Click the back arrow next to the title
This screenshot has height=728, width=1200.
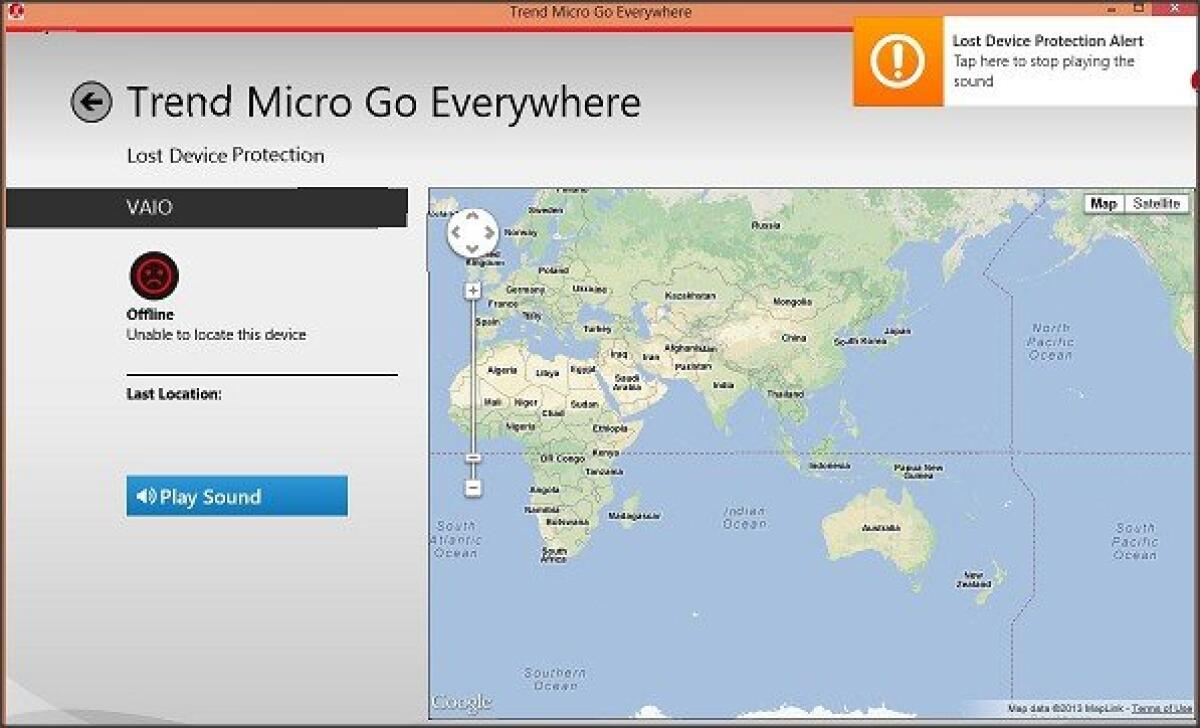[92, 100]
